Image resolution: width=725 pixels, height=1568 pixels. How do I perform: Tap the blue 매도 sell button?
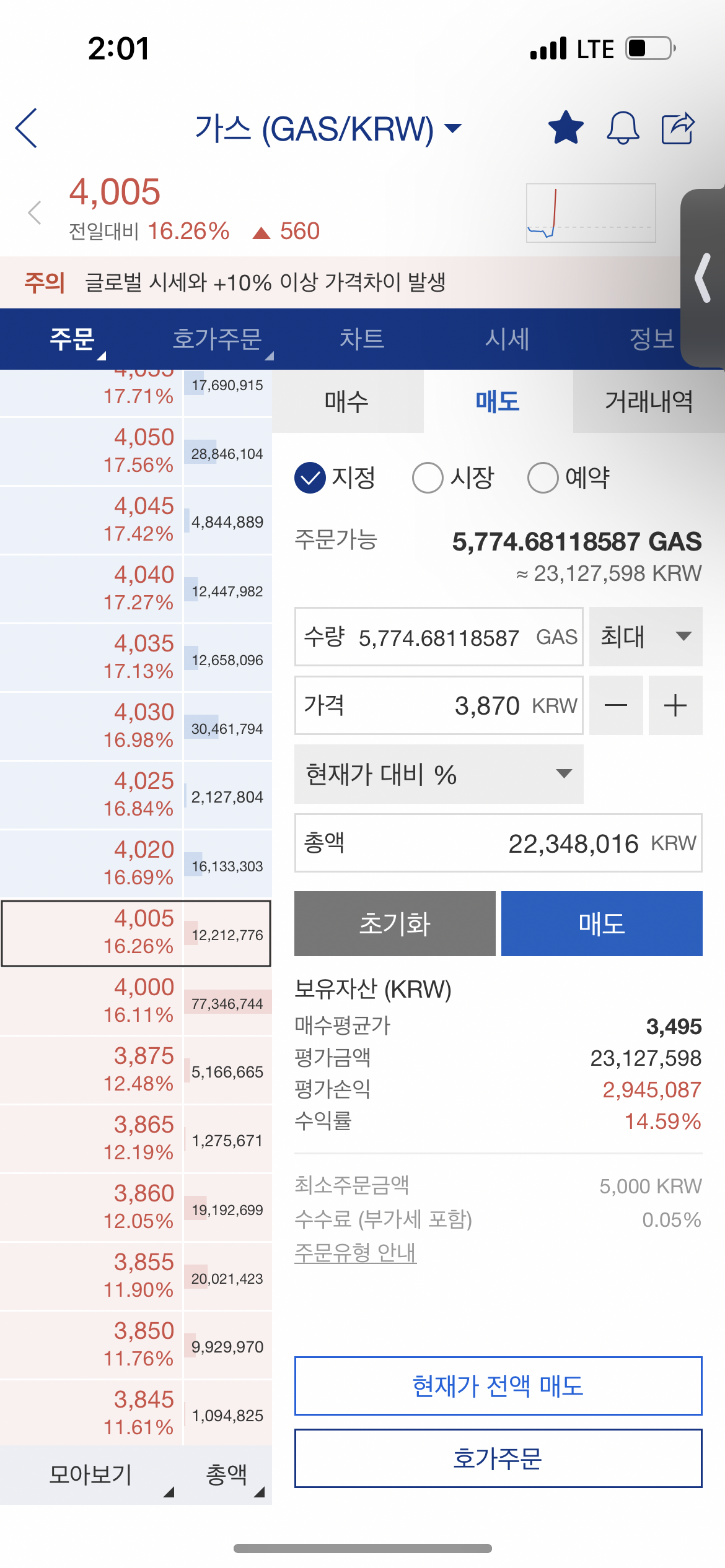click(602, 923)
